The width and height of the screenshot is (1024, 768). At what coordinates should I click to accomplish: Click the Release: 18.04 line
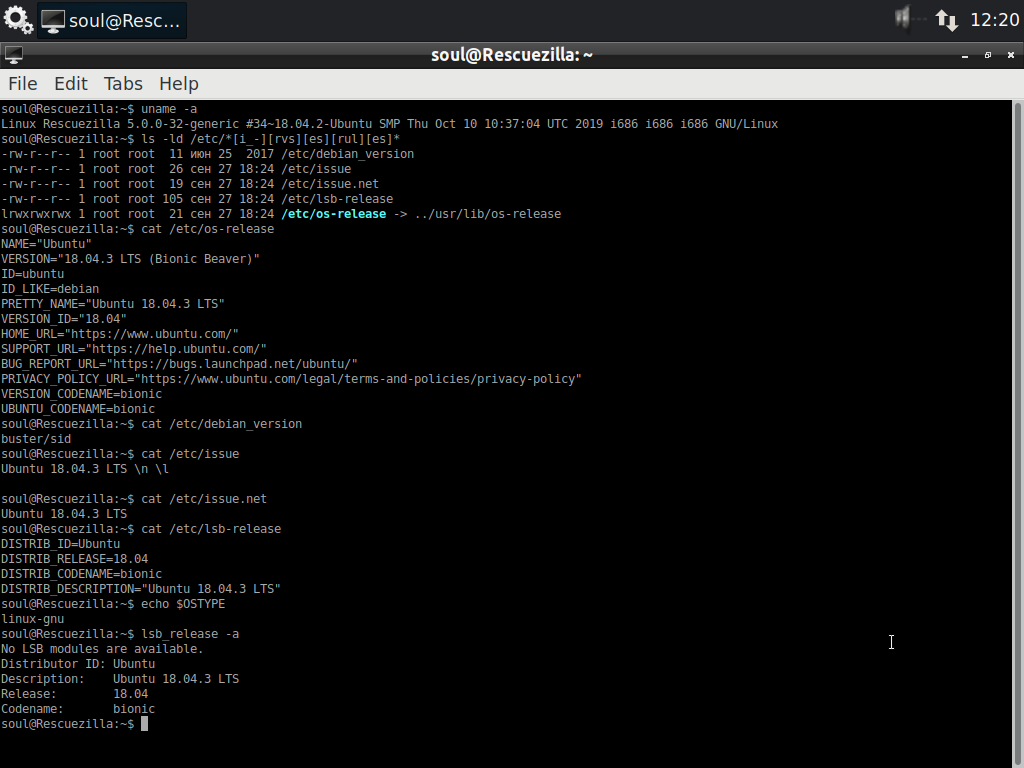74,695
